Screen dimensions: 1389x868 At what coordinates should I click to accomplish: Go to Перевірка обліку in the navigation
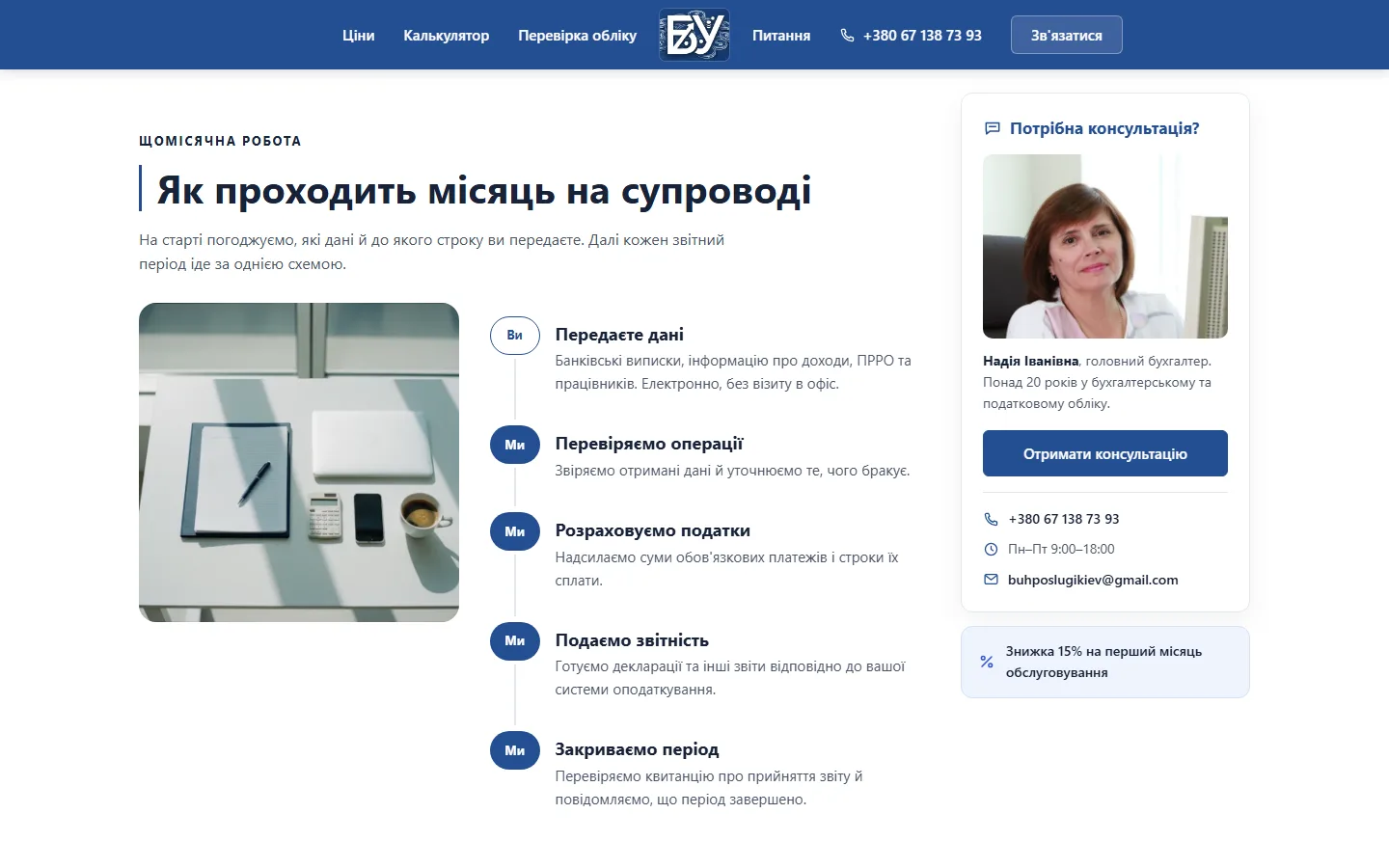click(577, 35)
